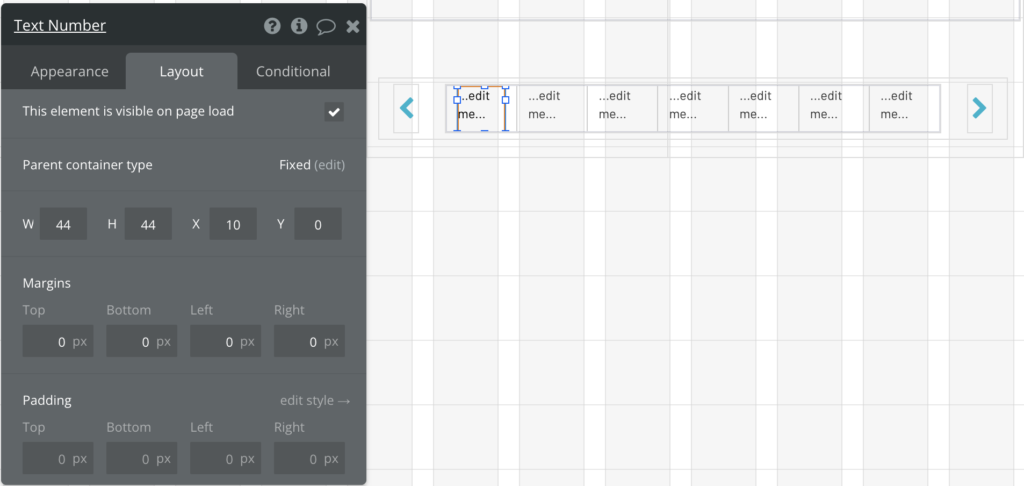Click the Margins Right field
1024x486 pixels.
pyautogui.click(x=310, y=341)
